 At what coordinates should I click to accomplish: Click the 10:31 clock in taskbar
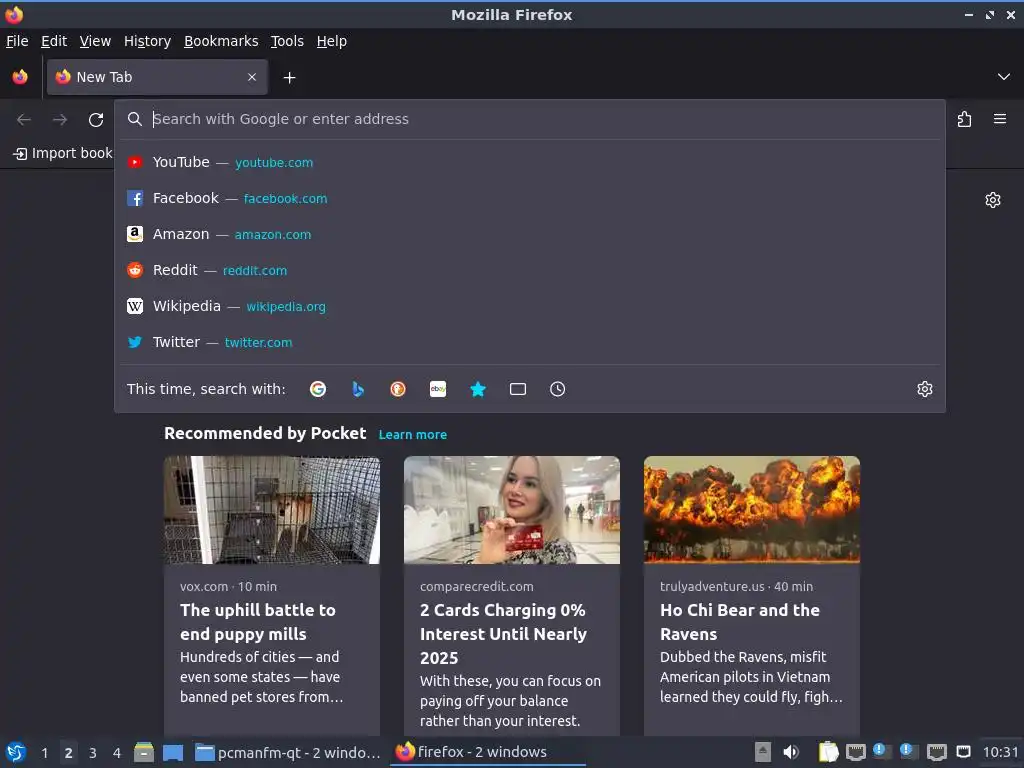[x=1000, y=752]
